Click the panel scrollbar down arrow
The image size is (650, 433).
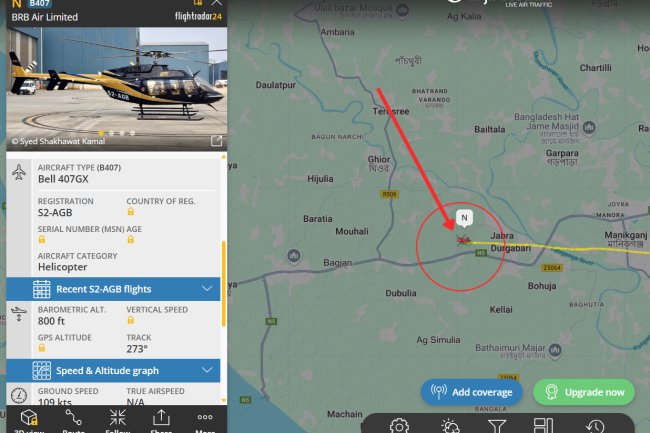click(x=224, y=400)
